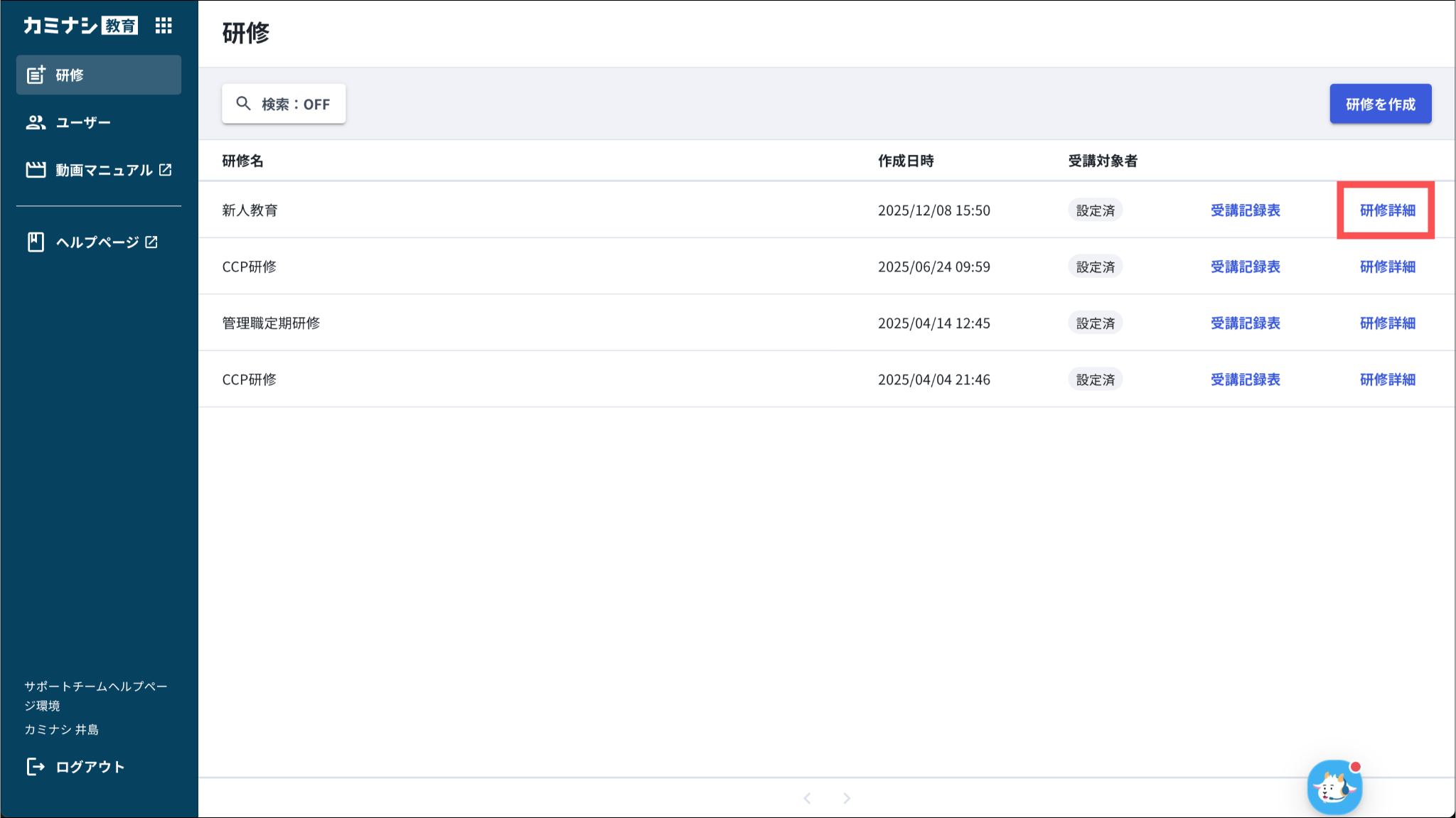Click the カミナシ教育 logo
Image resolution: width=1456 pixels, height=818 pixels.
(x=80, y=26)
